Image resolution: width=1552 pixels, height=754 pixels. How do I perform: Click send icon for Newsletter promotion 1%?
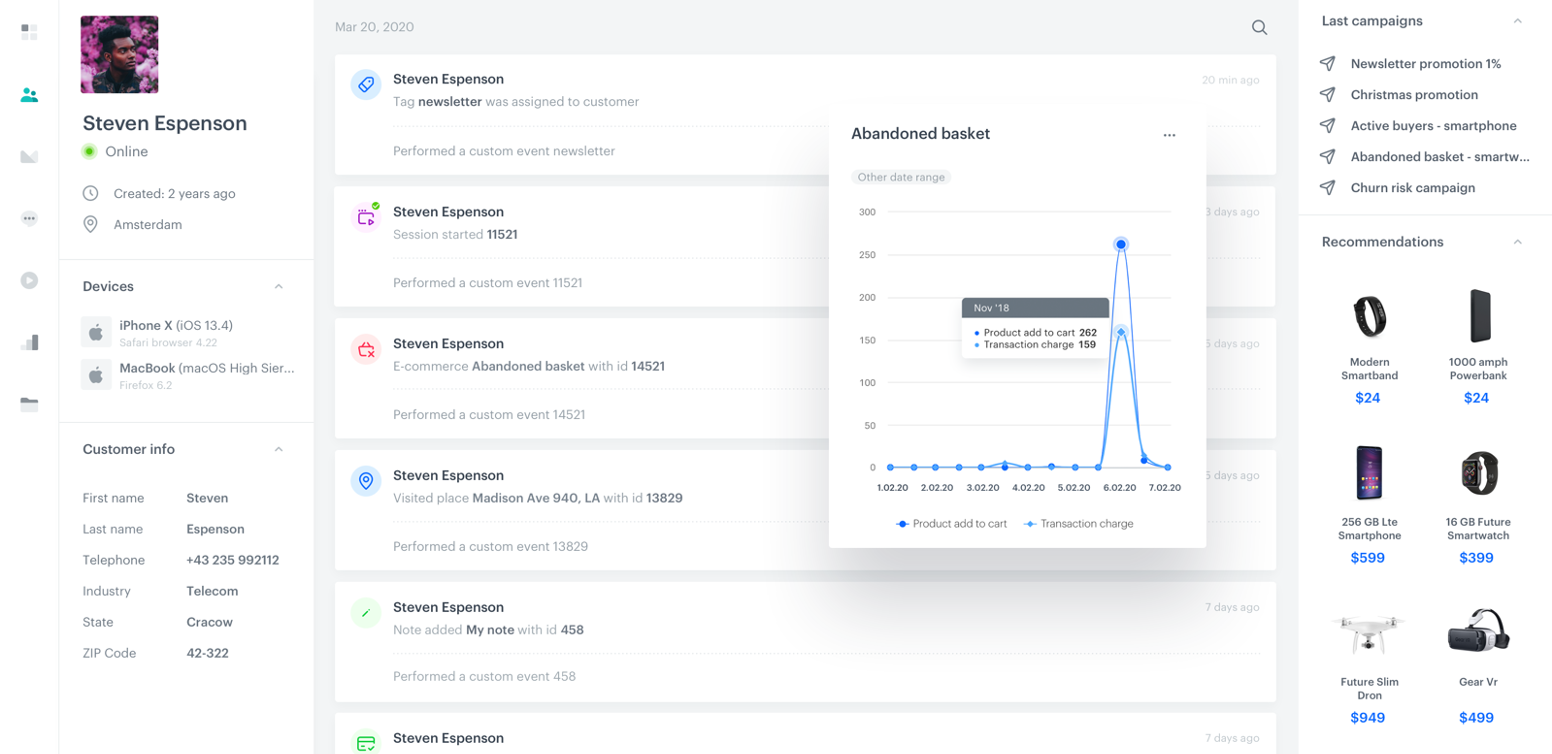pyautogui.click(x=1327, y=63)
